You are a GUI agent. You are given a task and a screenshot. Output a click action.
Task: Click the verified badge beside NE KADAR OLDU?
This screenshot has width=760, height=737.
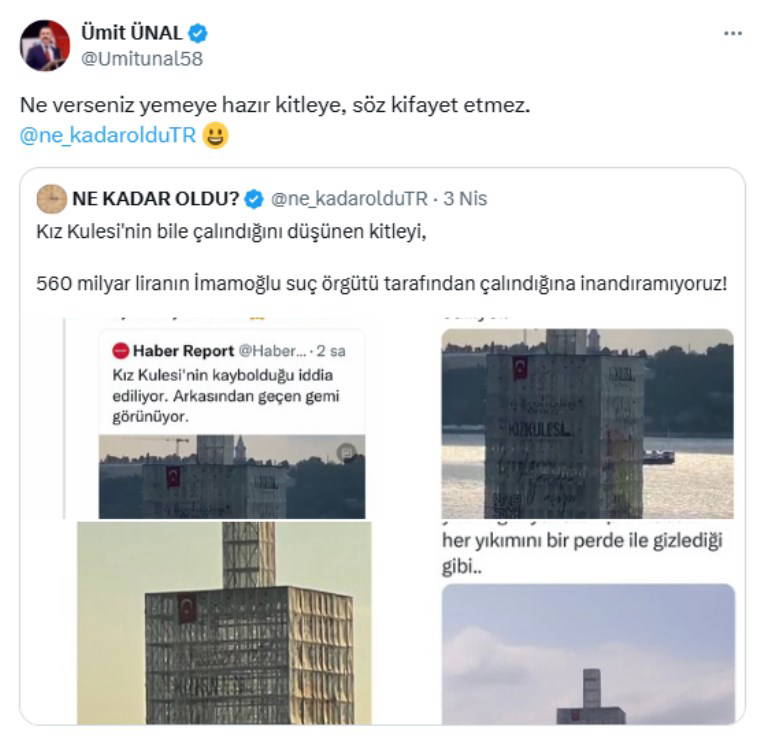pos(255,199)
